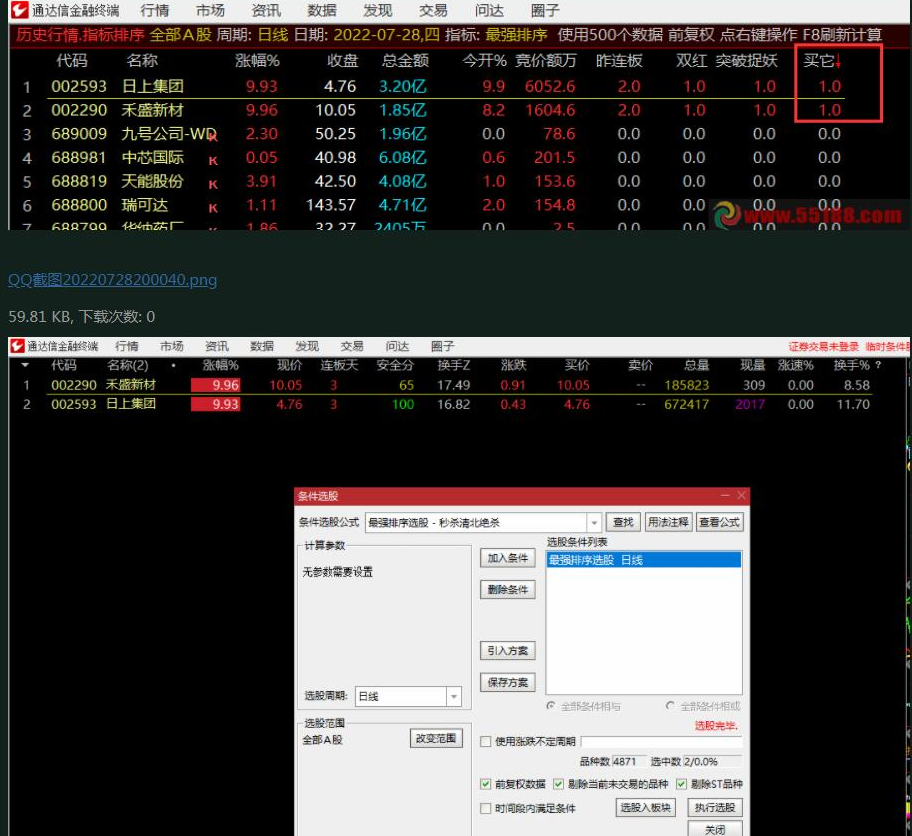The image size is (912, 836).
Task: Click the TDX logo icon in upper window
Action: pyautogui.click(x=19, y=9)
